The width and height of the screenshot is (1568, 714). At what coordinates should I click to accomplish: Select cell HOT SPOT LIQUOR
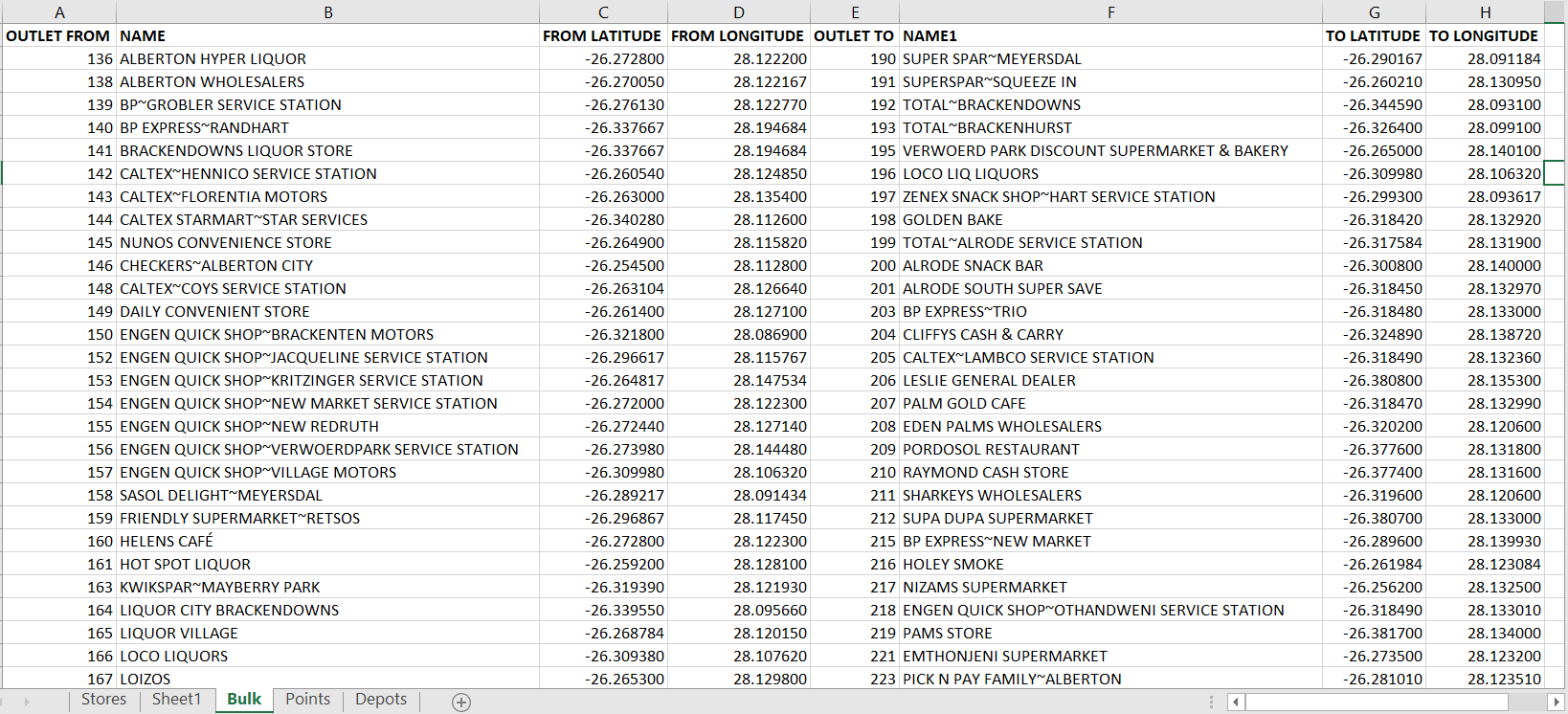(328, 564)
